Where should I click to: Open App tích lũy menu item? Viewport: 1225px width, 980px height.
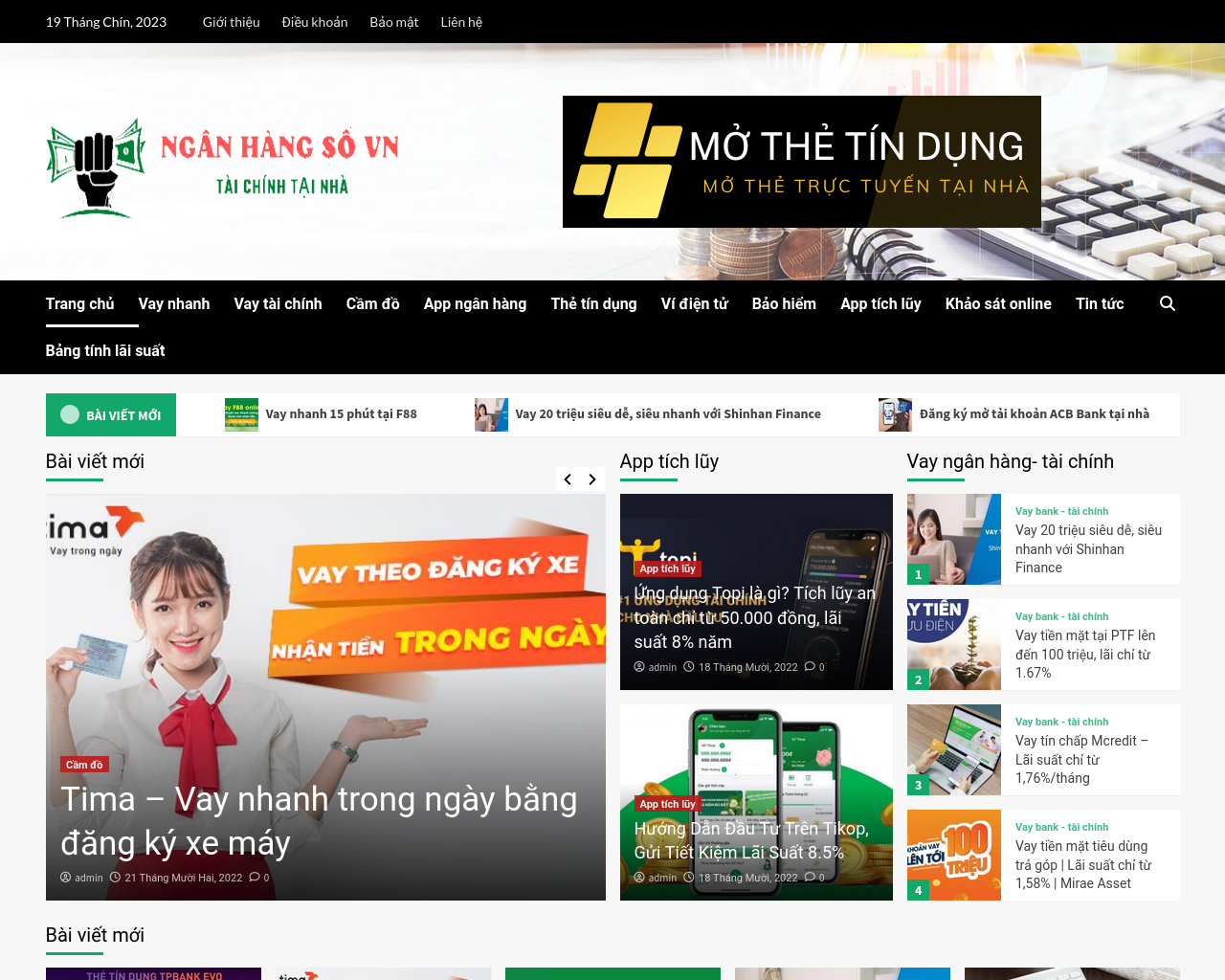880,303
